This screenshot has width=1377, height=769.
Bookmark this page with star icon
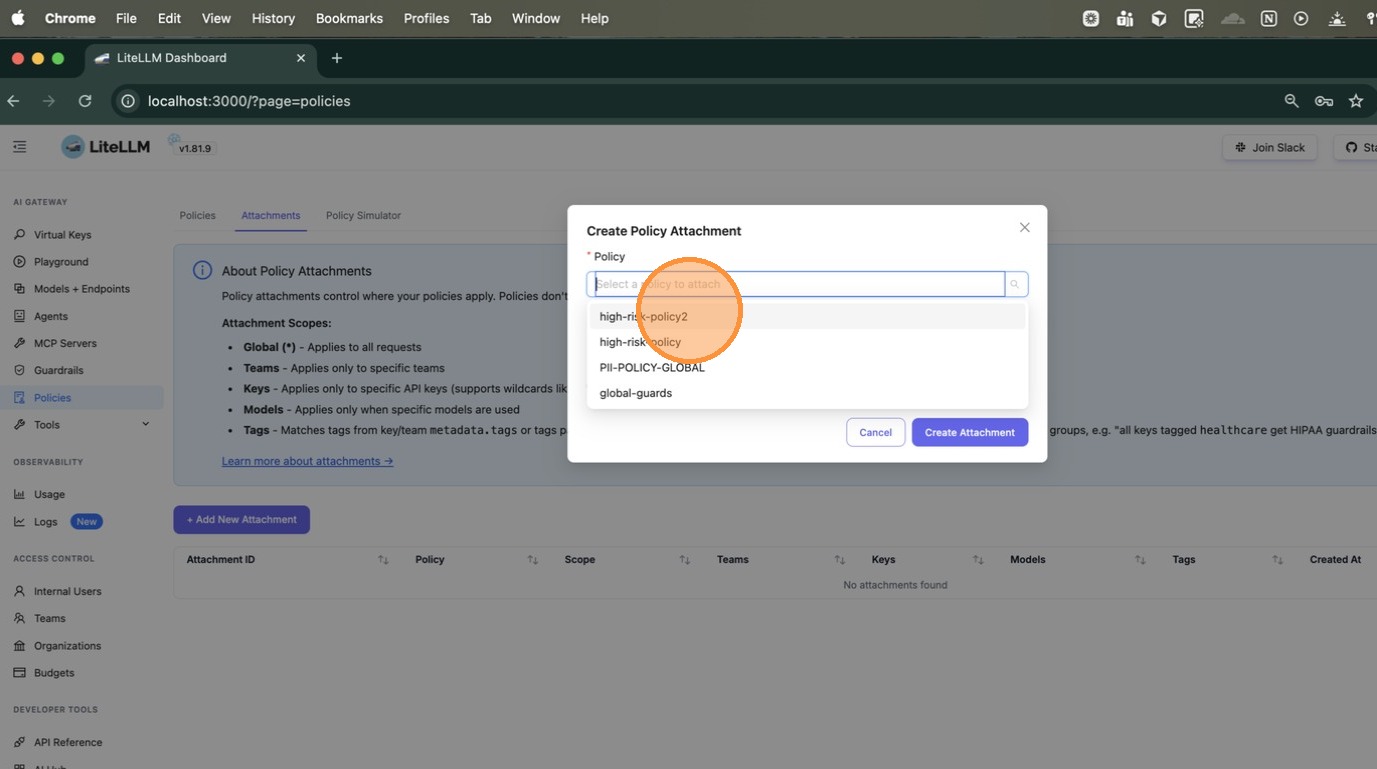[x=1356, y=101]
